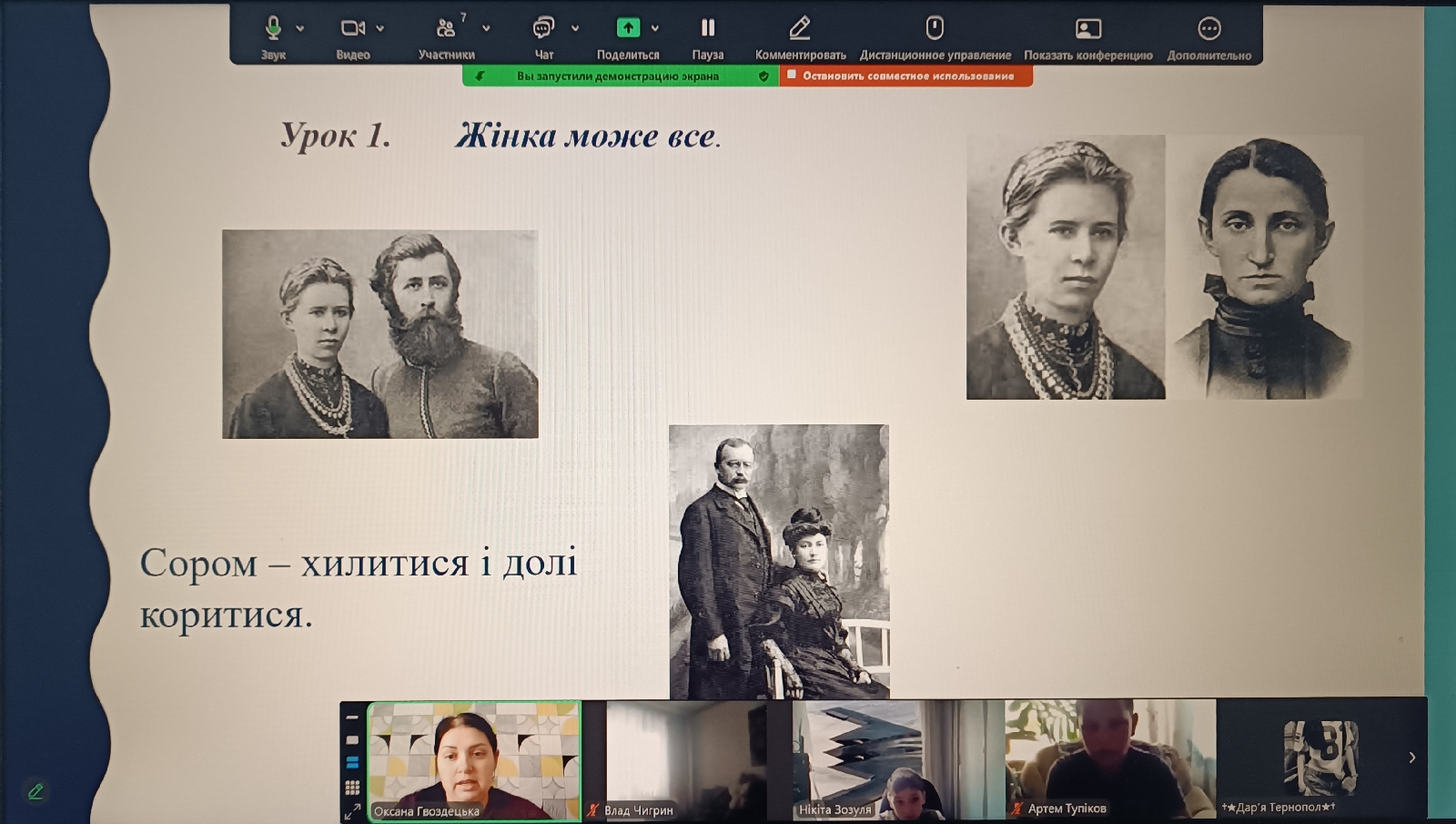Image resolution: width=1456 pixels, height=824 pixels.
Task: Select Влад Чигрин's video thumbnail
Action: pos(687,759)
